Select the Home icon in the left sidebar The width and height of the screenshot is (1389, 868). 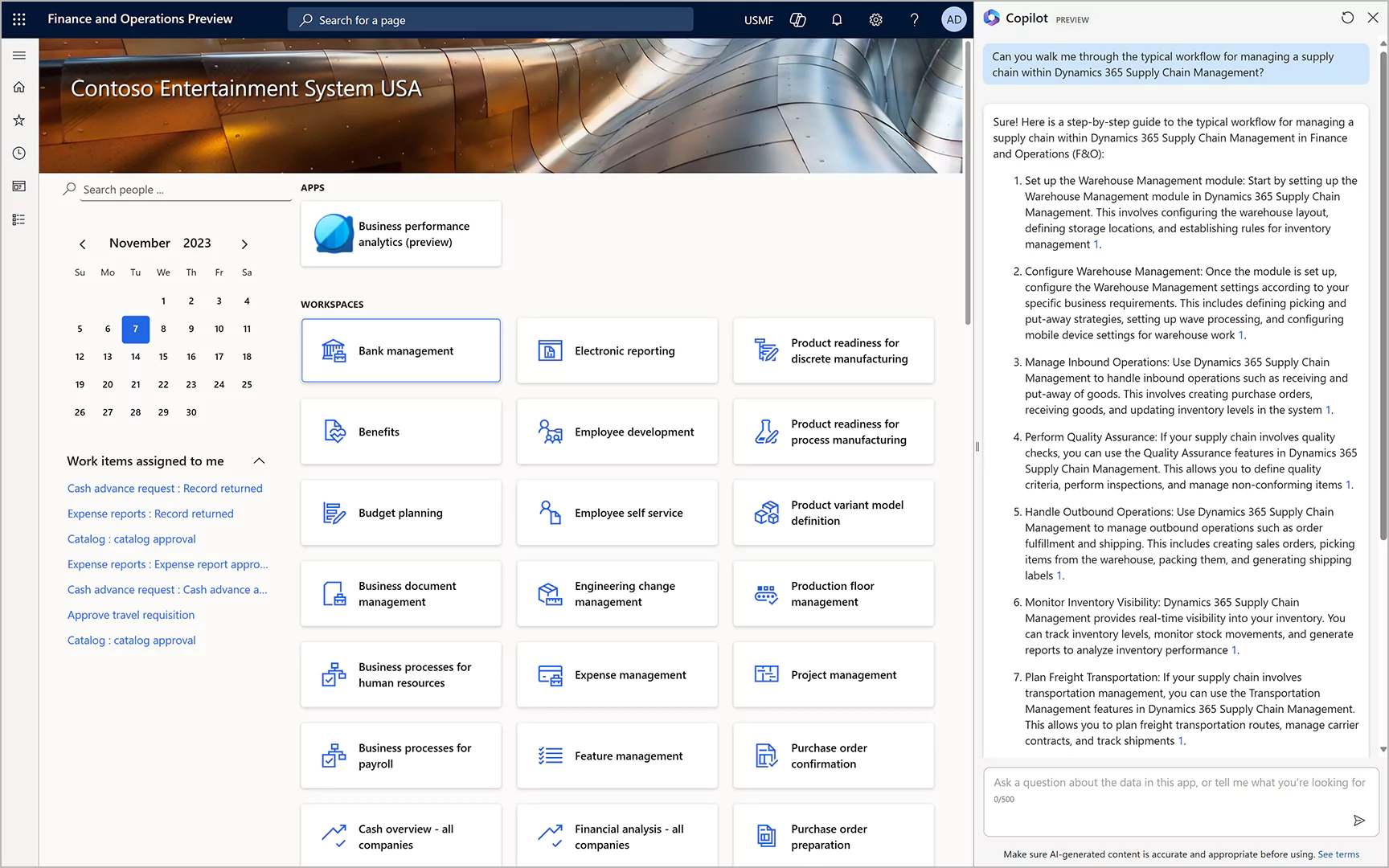[19, 87]
